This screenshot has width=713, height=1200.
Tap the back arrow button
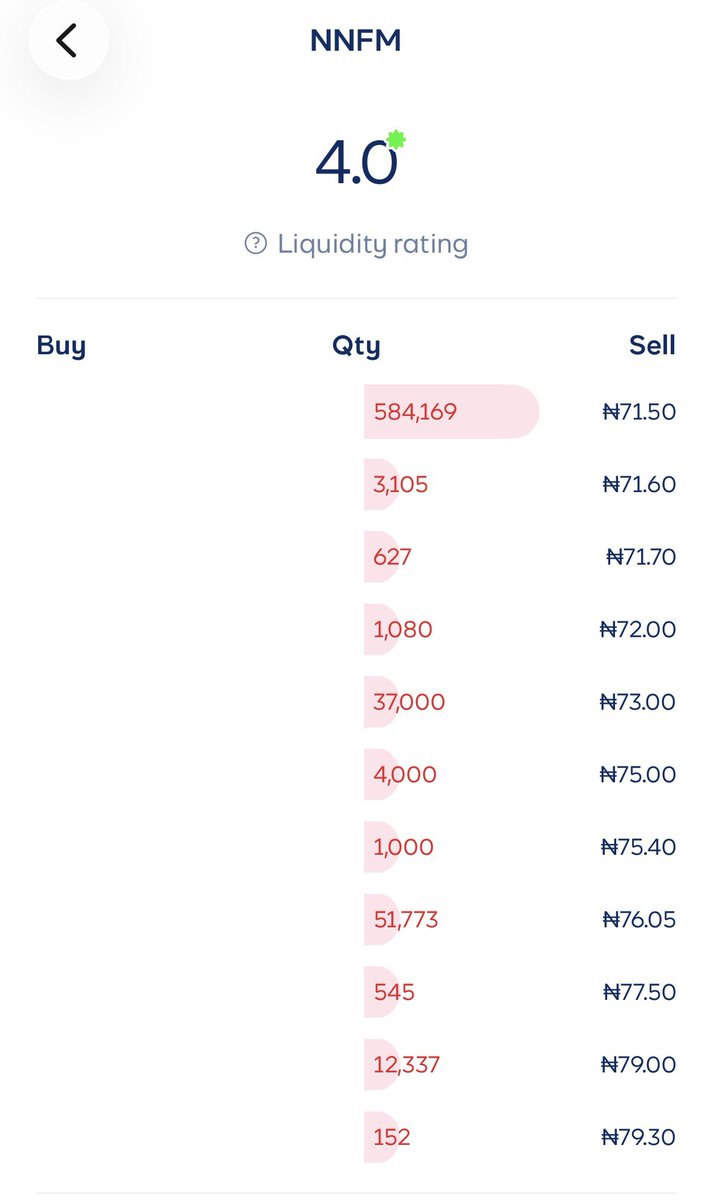coord(67,41)
